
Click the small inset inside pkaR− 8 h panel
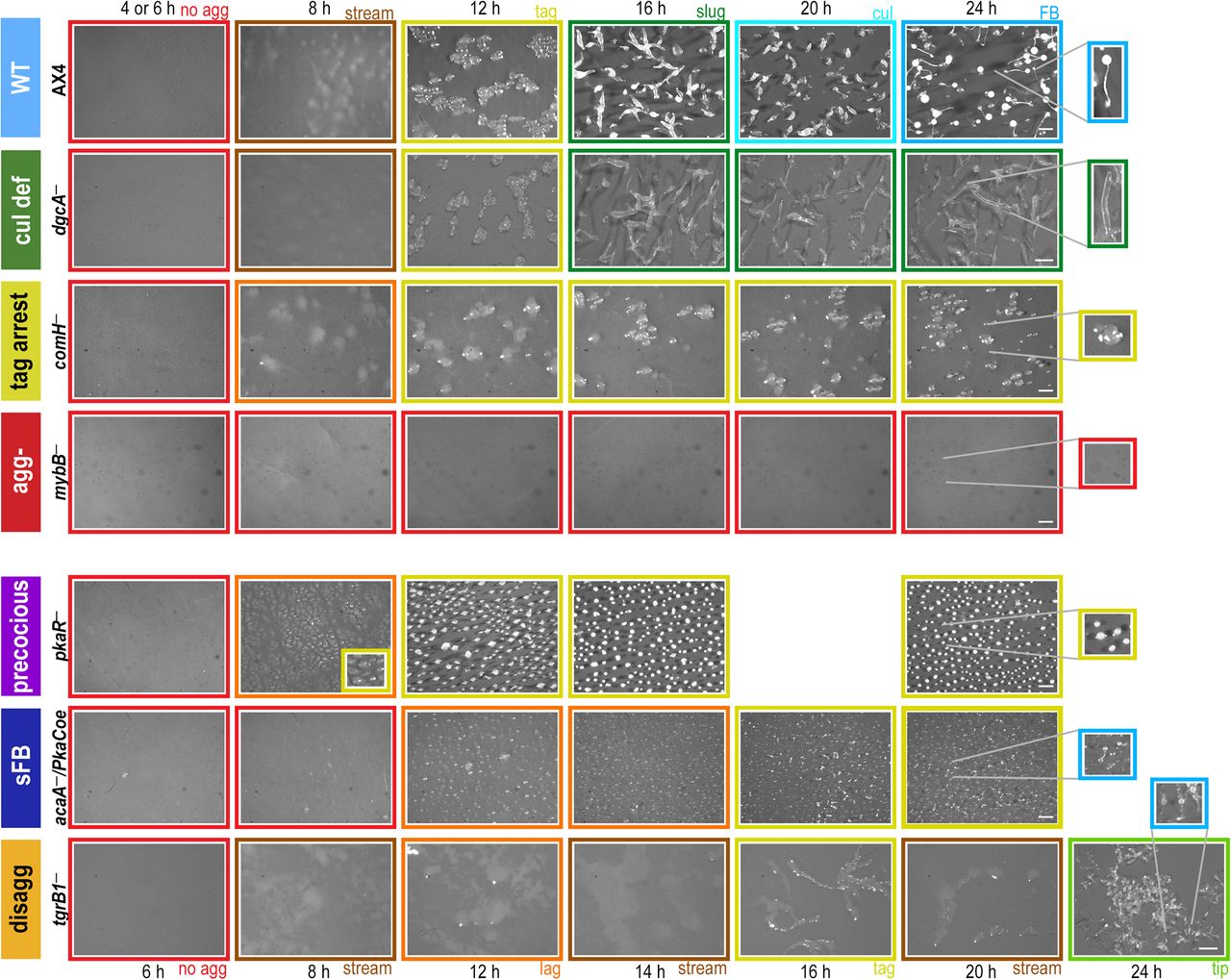[x=364, y=669]
